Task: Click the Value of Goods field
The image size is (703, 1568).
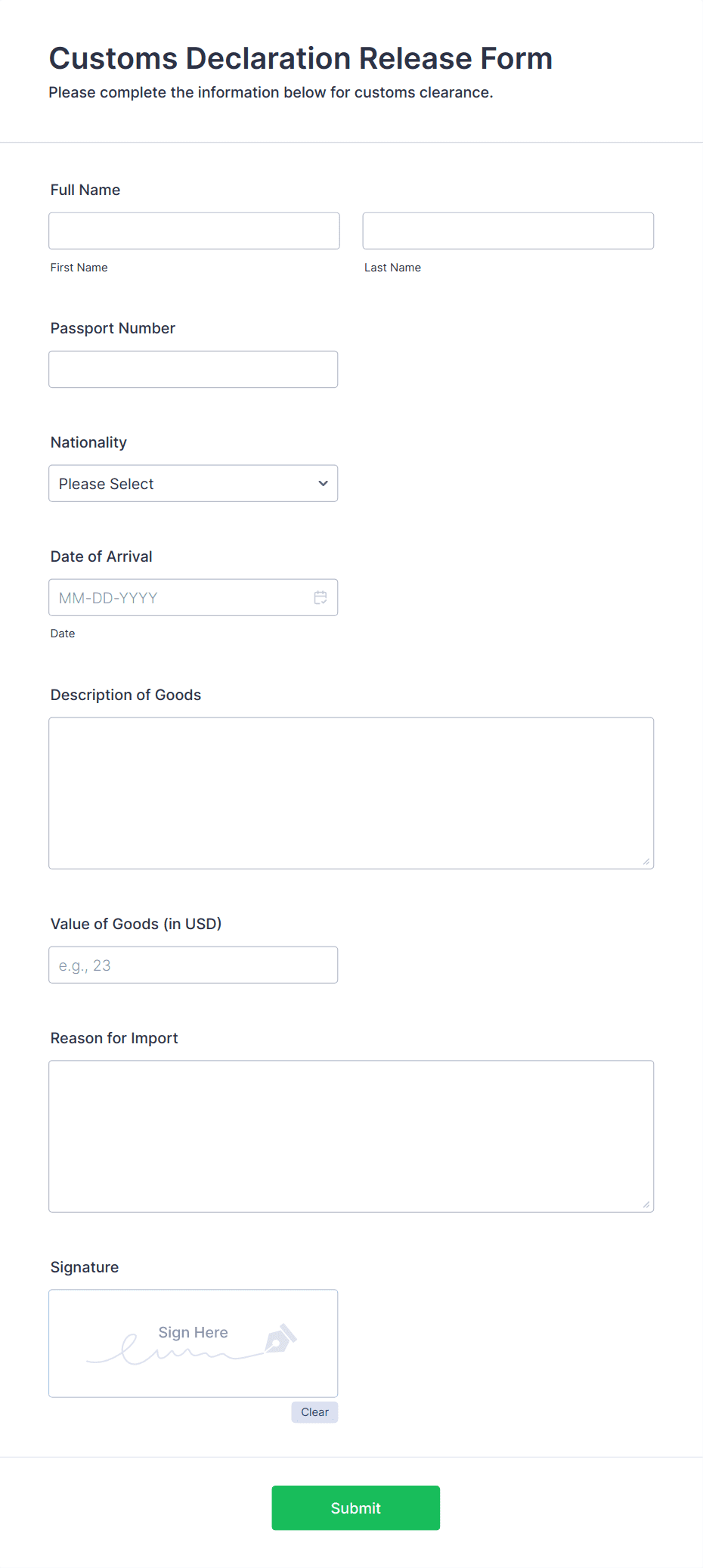Action: click(x=193, y=965)
